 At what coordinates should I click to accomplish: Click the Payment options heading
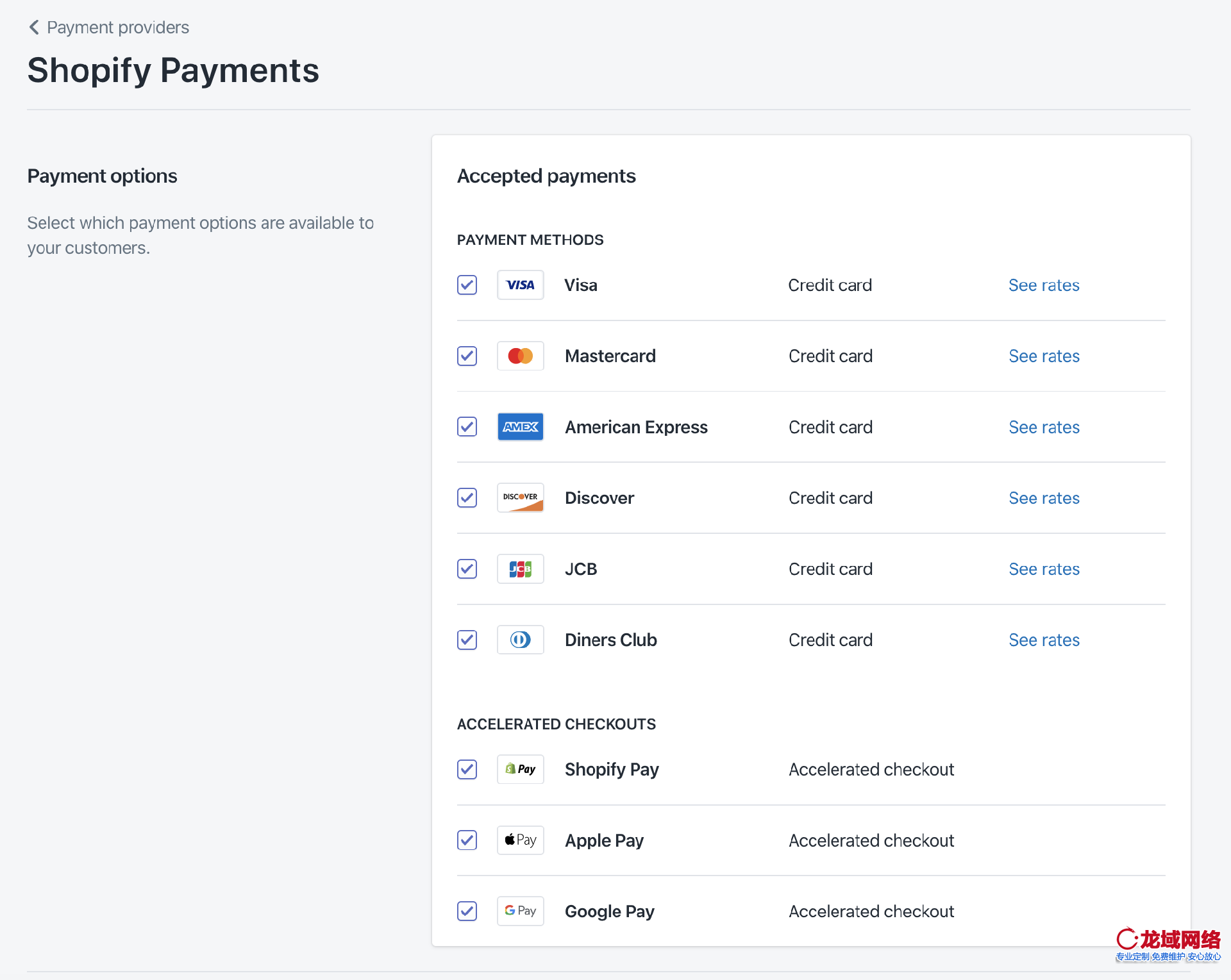103,176
